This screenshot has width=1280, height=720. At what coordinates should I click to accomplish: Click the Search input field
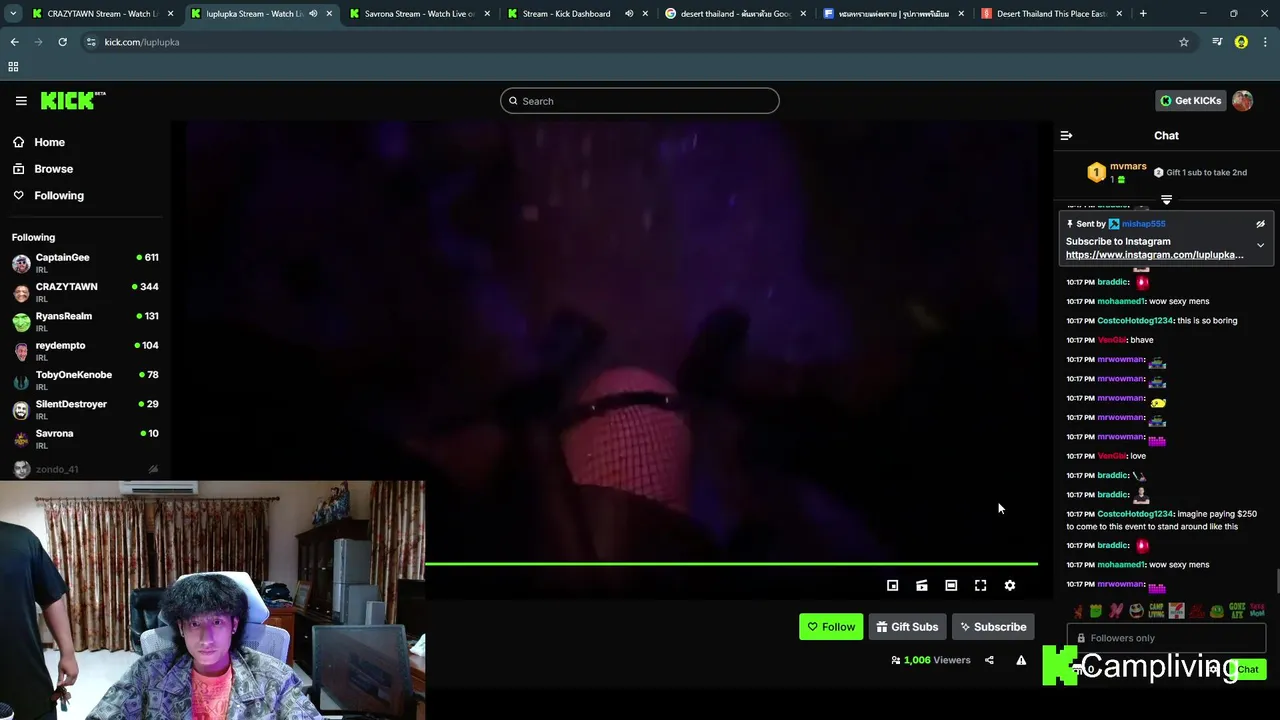[640, 101]
